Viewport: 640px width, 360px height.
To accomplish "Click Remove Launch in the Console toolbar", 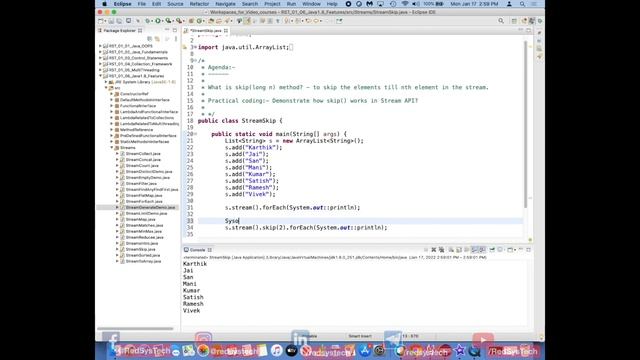I will coord(434,249).
